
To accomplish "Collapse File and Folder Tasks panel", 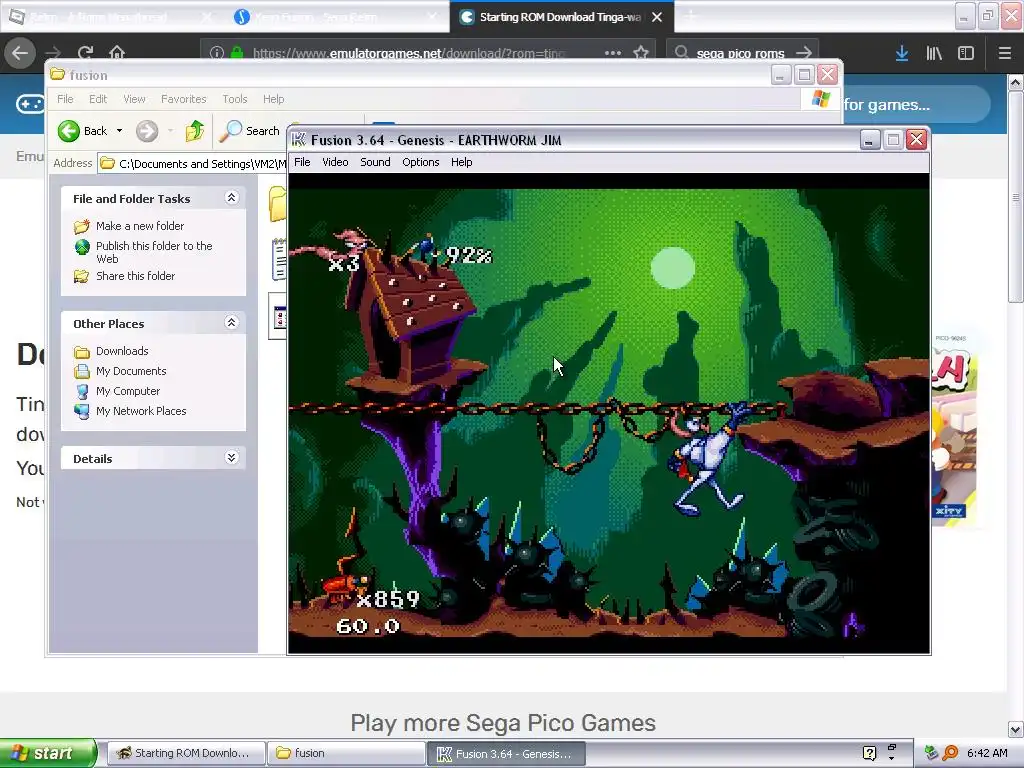I will pyautogui.click(x=231, y=197).
